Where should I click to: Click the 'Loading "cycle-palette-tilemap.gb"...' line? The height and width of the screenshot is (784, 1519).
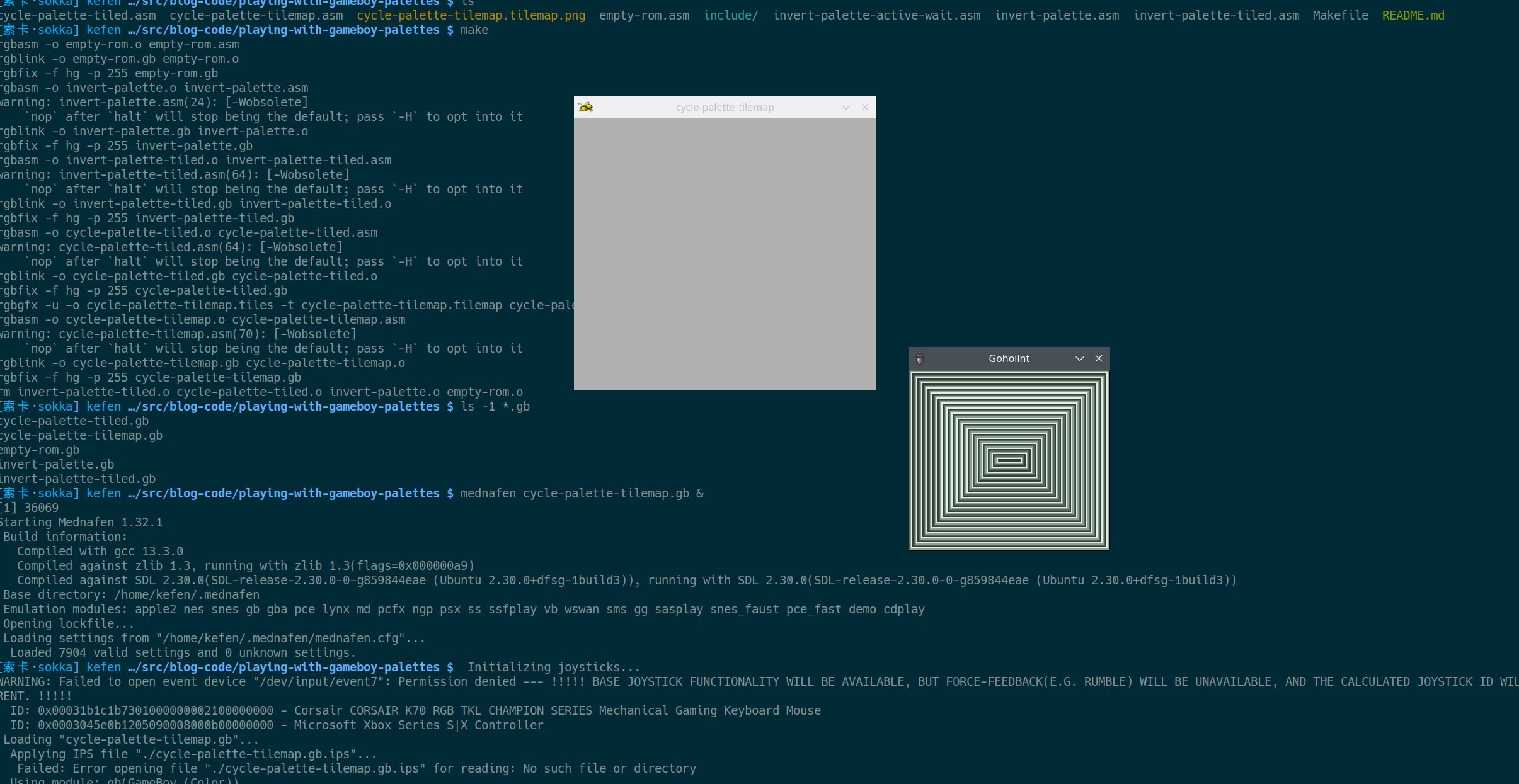(131, 739)
